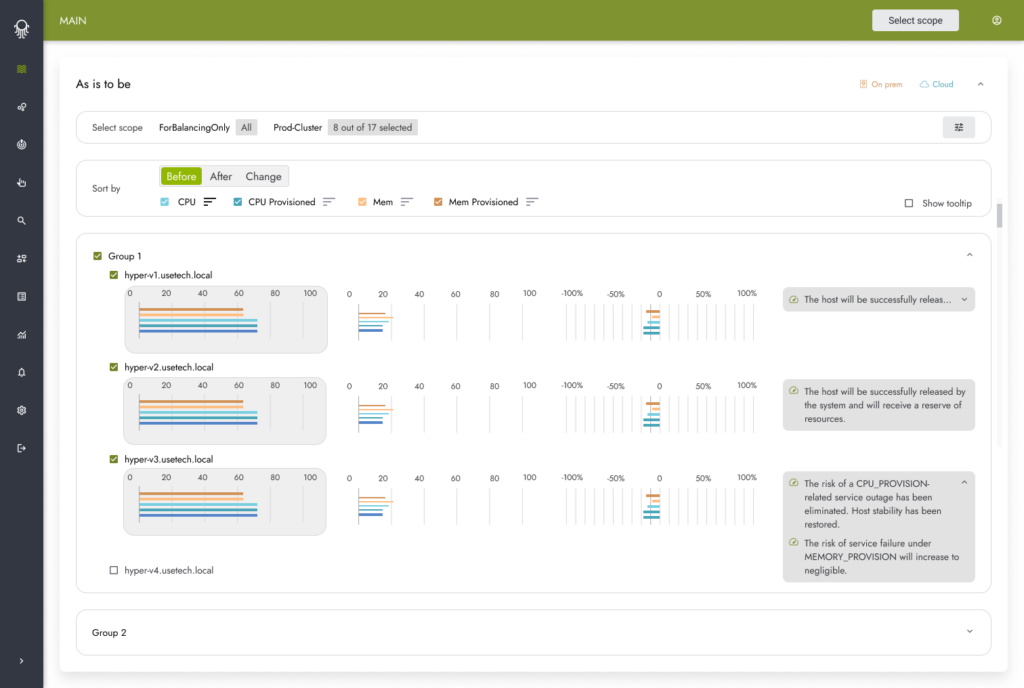Toggle the CPU Provisioned checkbox
Screen dimensions: 1024x688
(x=238, y=202)
